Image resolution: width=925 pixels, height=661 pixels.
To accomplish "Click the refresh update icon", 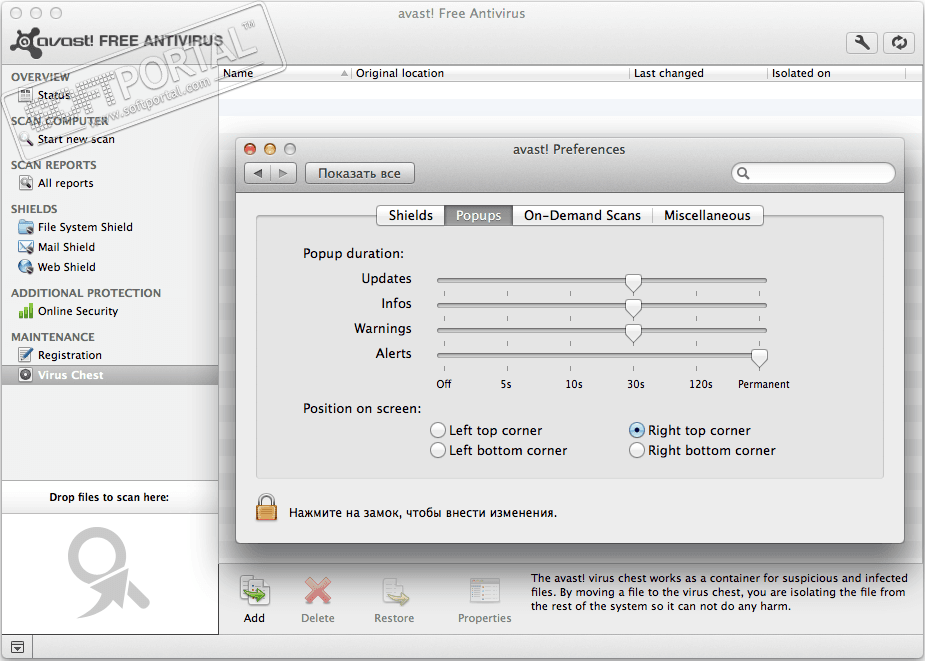I will click(x=898, y=42).
